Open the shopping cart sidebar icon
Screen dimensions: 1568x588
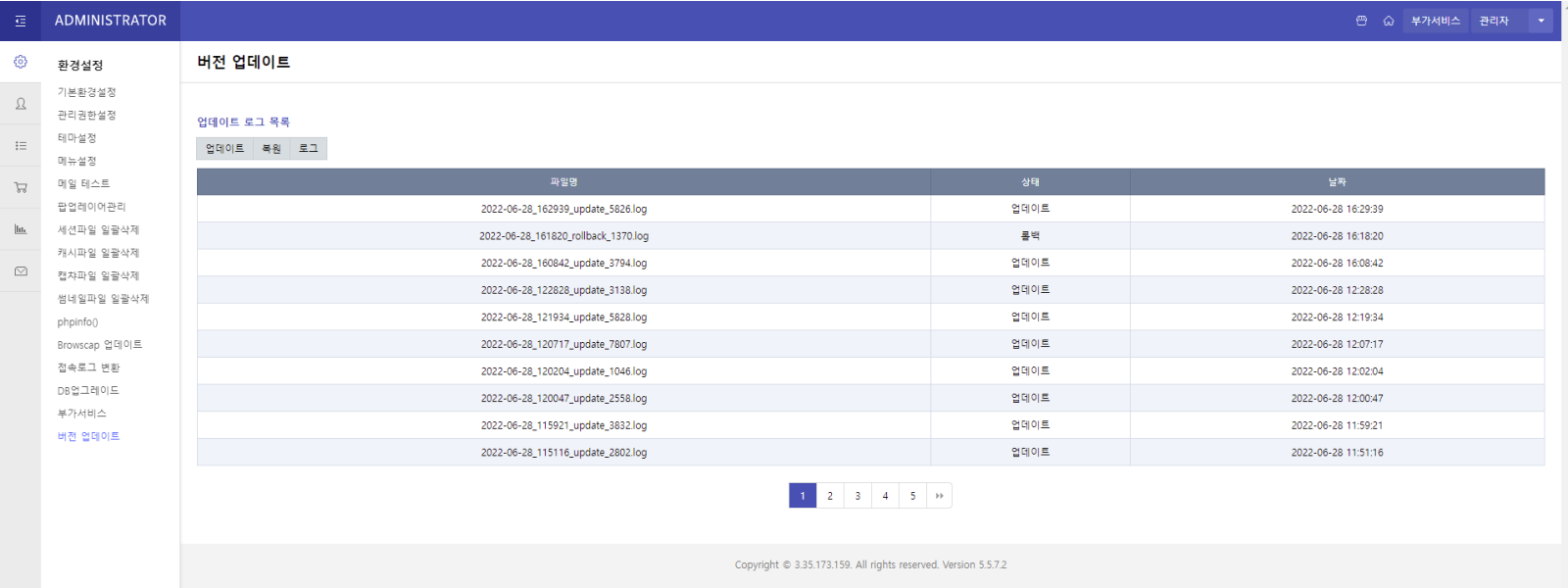21,187
